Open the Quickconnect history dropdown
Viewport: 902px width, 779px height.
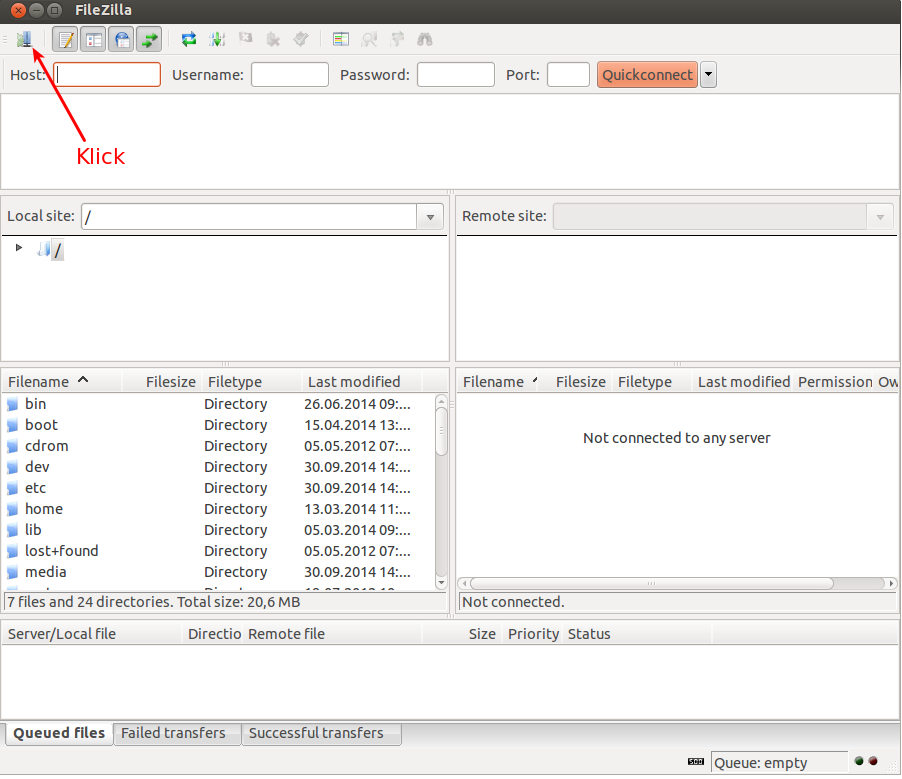[x=708, y=74]
